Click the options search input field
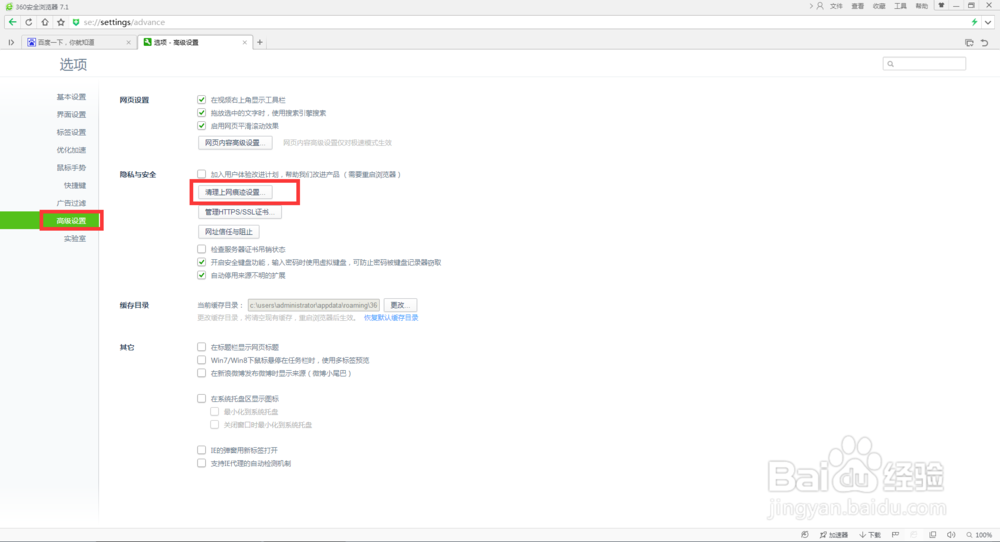 click(x=924, y=64)
